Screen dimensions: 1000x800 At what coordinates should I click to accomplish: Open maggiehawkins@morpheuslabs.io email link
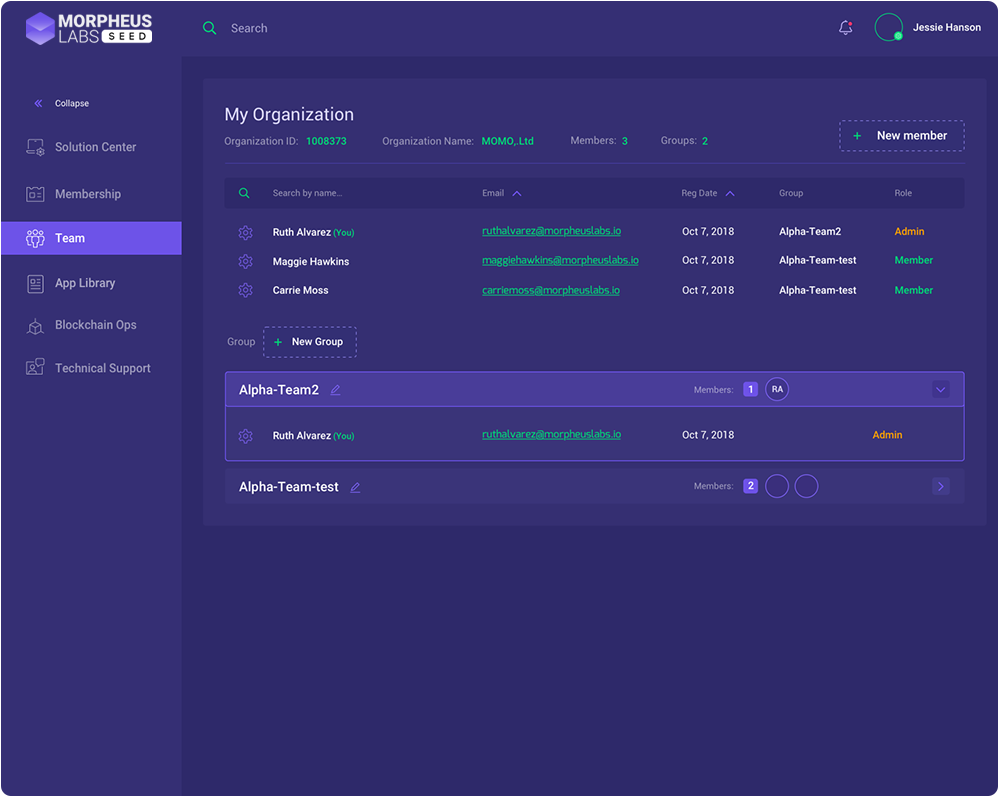coord(561,260)
